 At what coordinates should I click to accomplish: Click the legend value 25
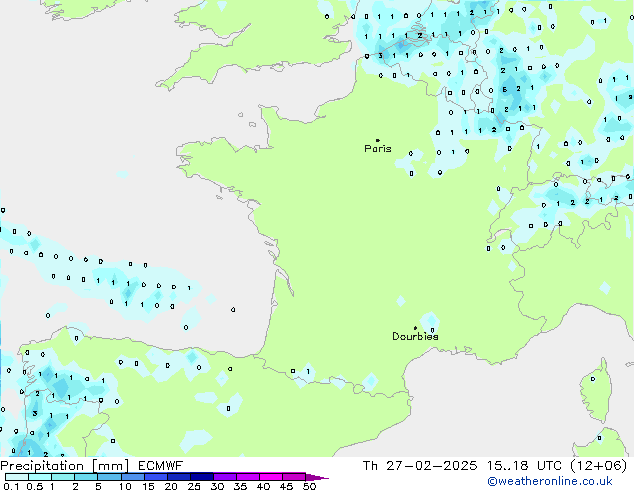point(194,486)
